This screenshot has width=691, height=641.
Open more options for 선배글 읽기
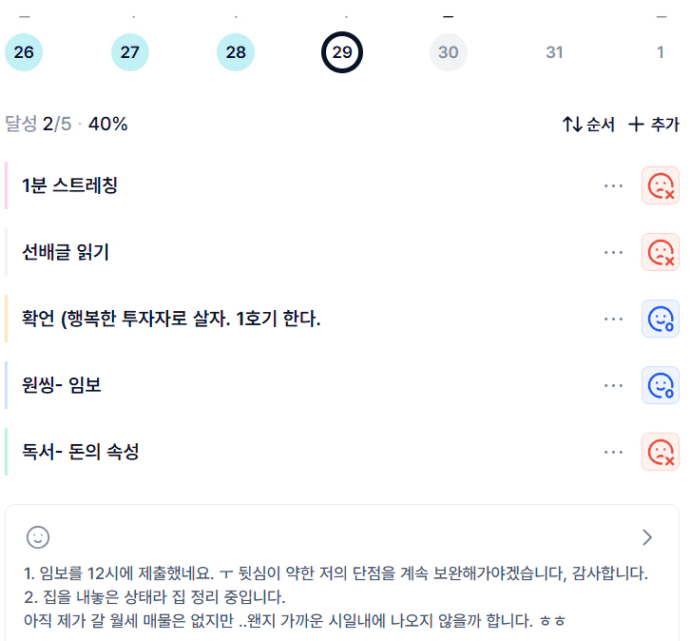click(x=613, y=252)
